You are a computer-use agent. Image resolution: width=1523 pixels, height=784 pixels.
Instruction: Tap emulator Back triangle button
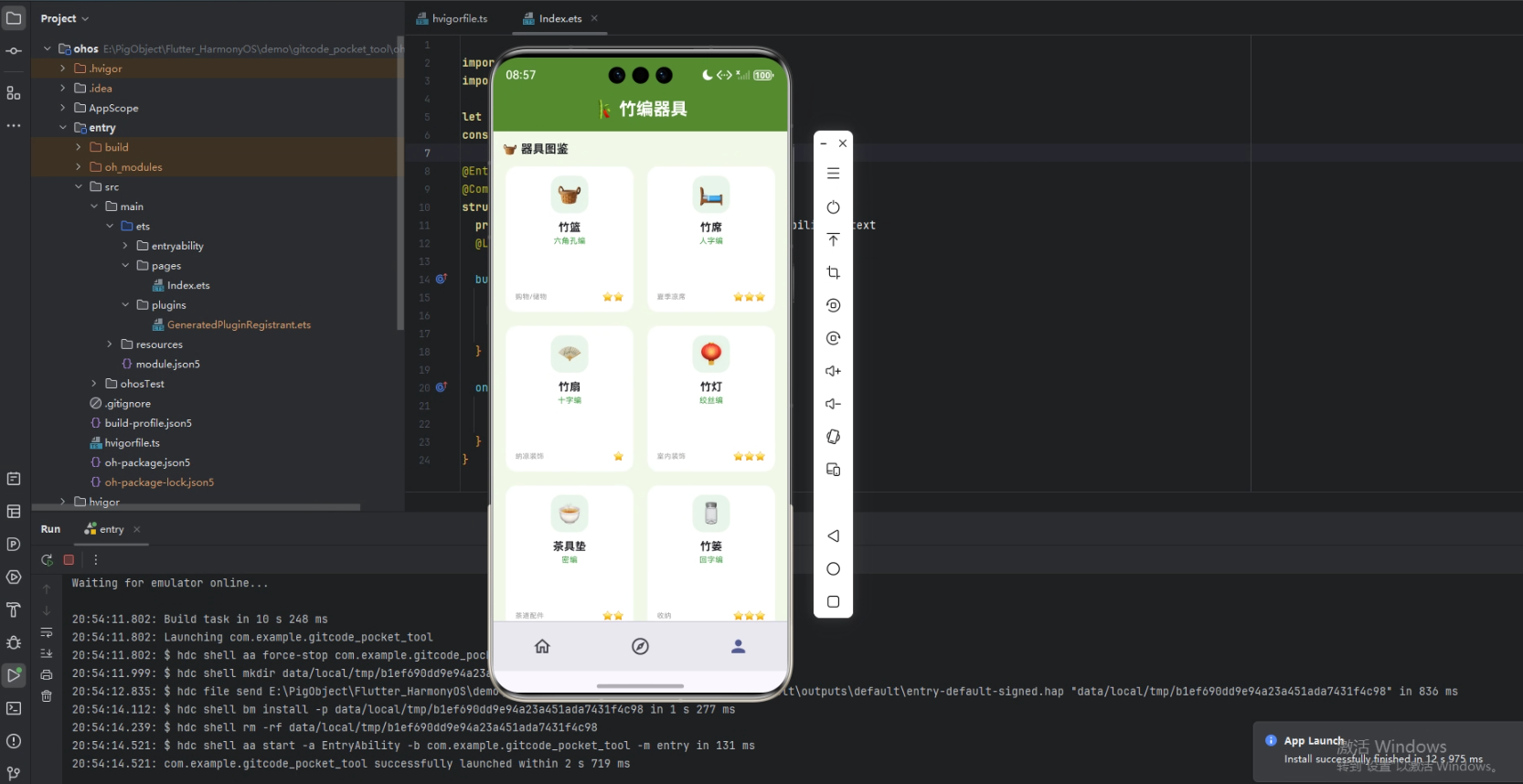point(833,535)
